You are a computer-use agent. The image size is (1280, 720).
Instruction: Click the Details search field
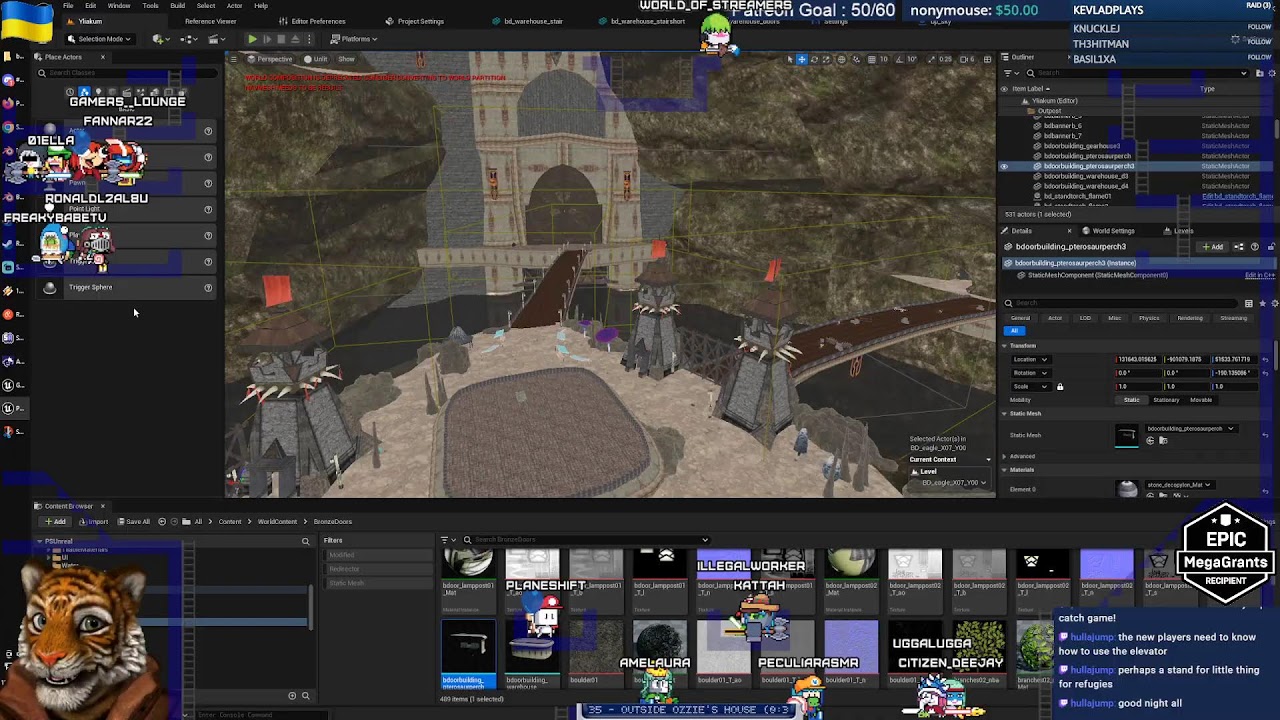pyautogui.click(x=1122, y=303)
